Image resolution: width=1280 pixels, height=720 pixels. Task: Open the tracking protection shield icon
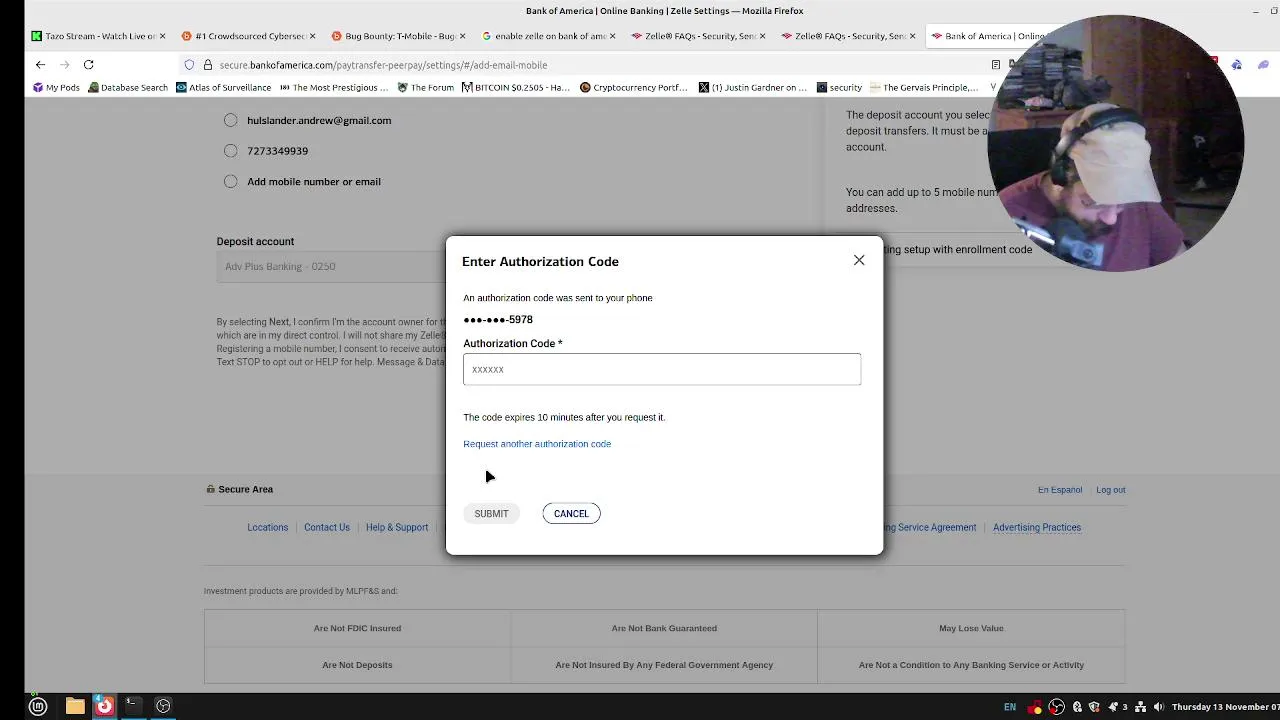[x=189, y=65]
